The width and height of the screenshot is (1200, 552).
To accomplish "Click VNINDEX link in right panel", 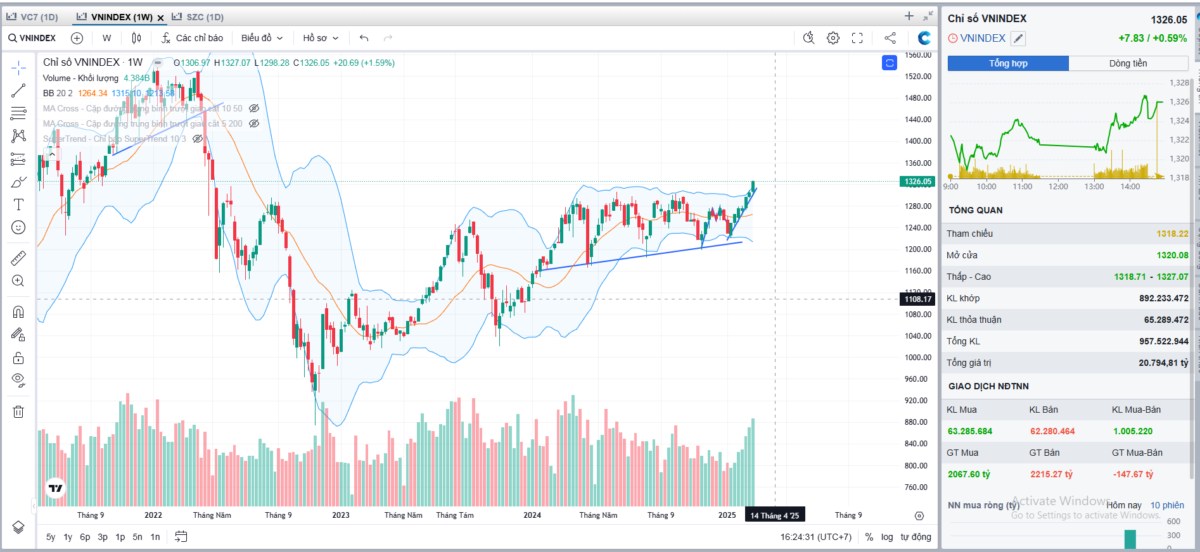I will 982,38.
